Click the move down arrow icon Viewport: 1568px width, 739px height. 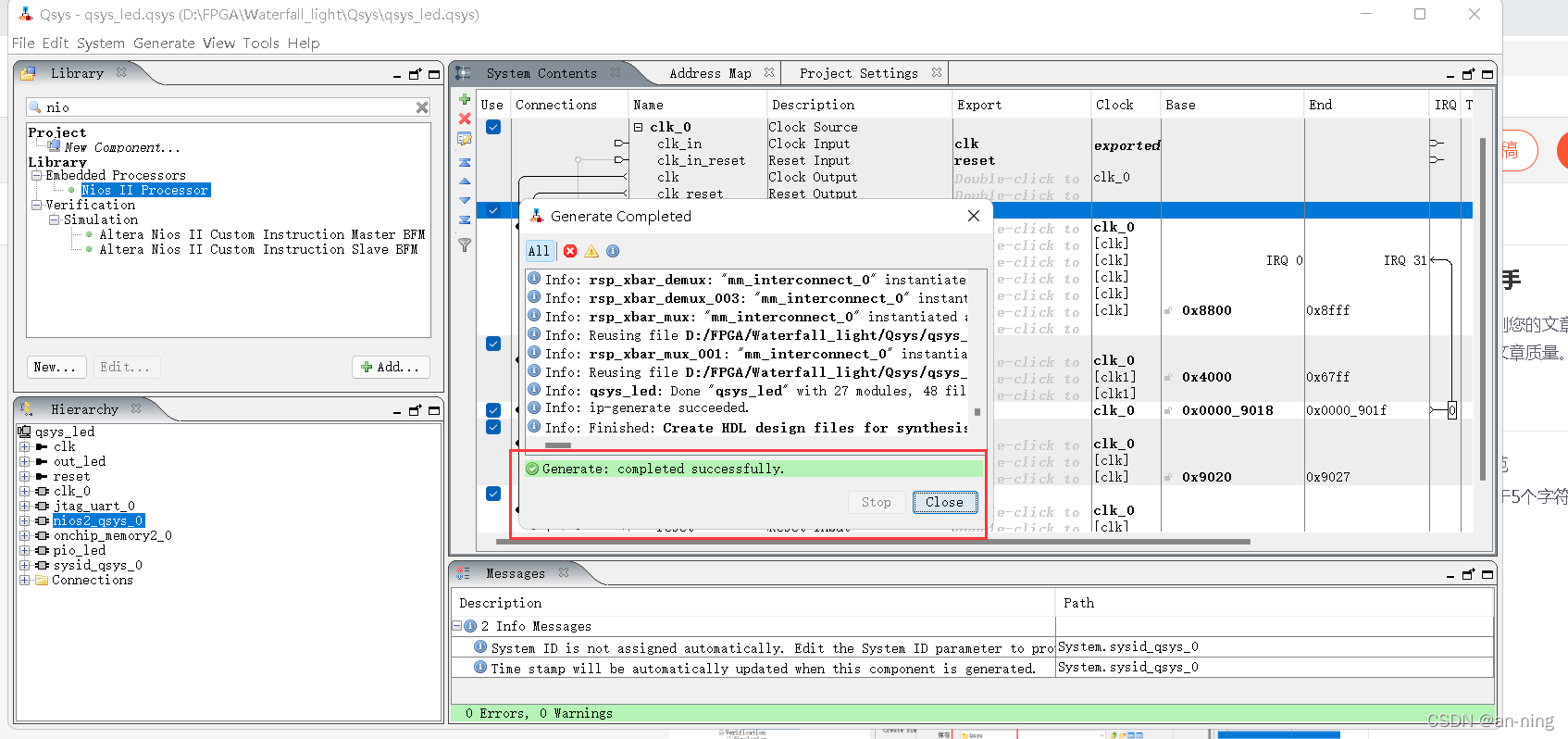465,200
